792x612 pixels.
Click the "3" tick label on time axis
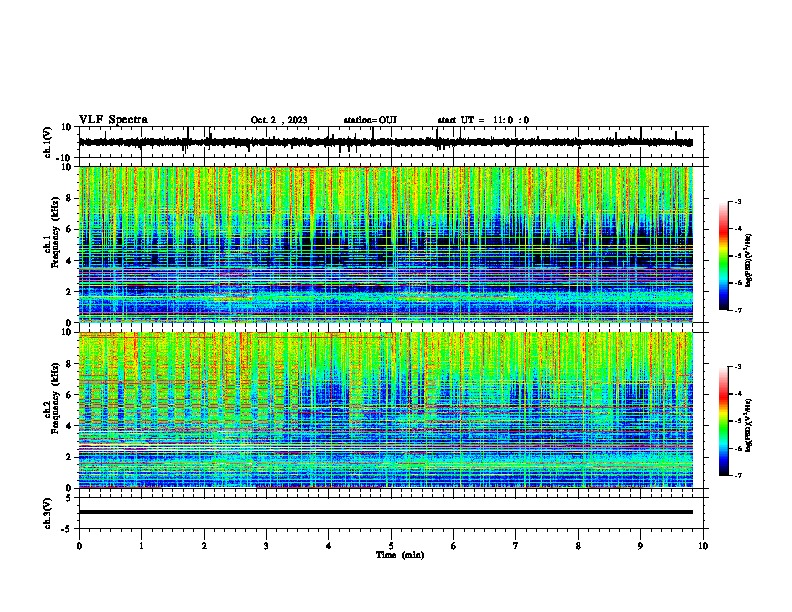[266, 546]
